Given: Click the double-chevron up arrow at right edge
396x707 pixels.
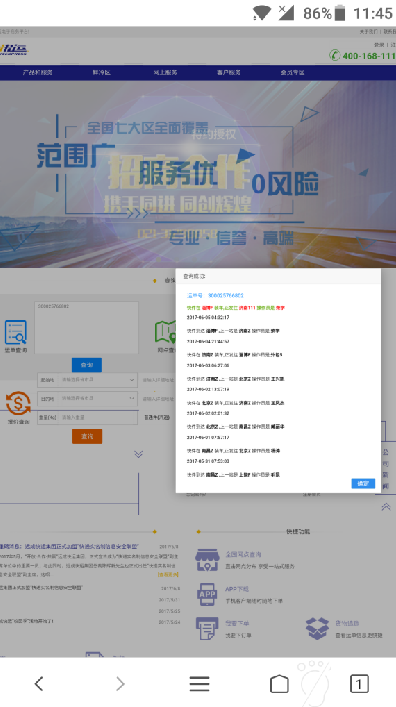Looking at the screenshot, I should click(386, 507).
